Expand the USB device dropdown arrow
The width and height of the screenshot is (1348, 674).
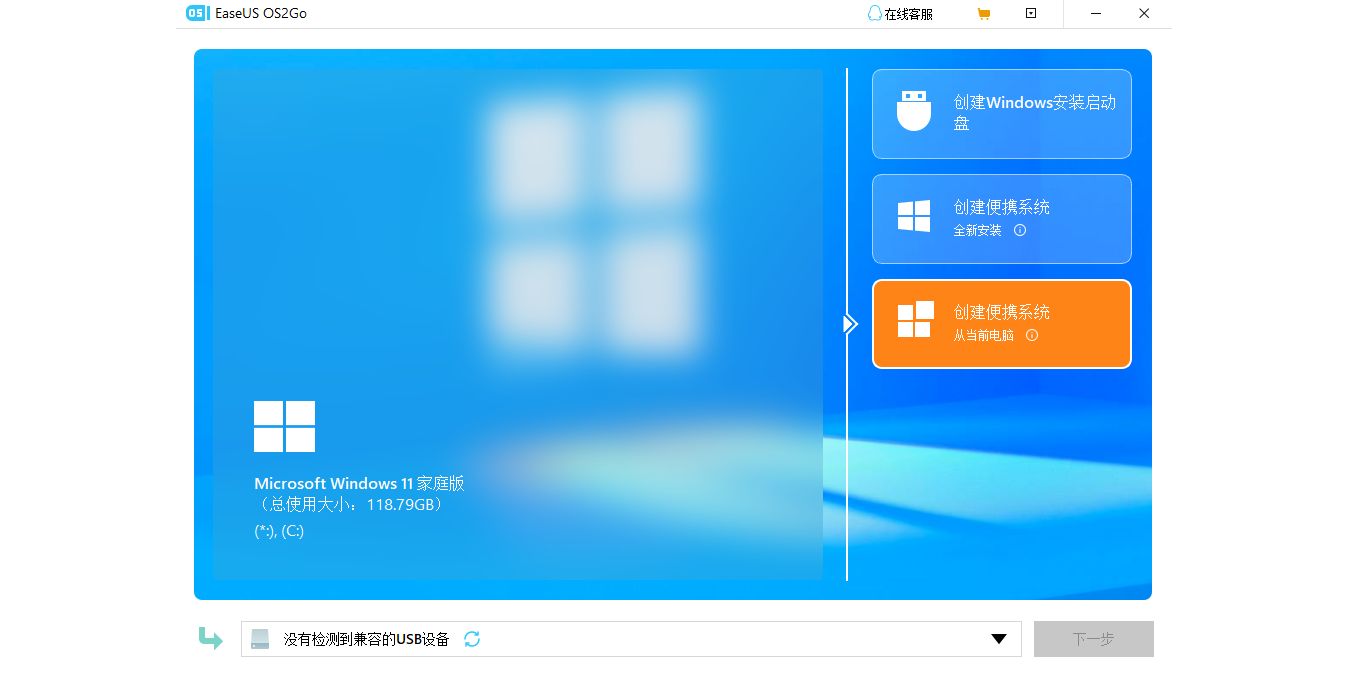(998, 639)
